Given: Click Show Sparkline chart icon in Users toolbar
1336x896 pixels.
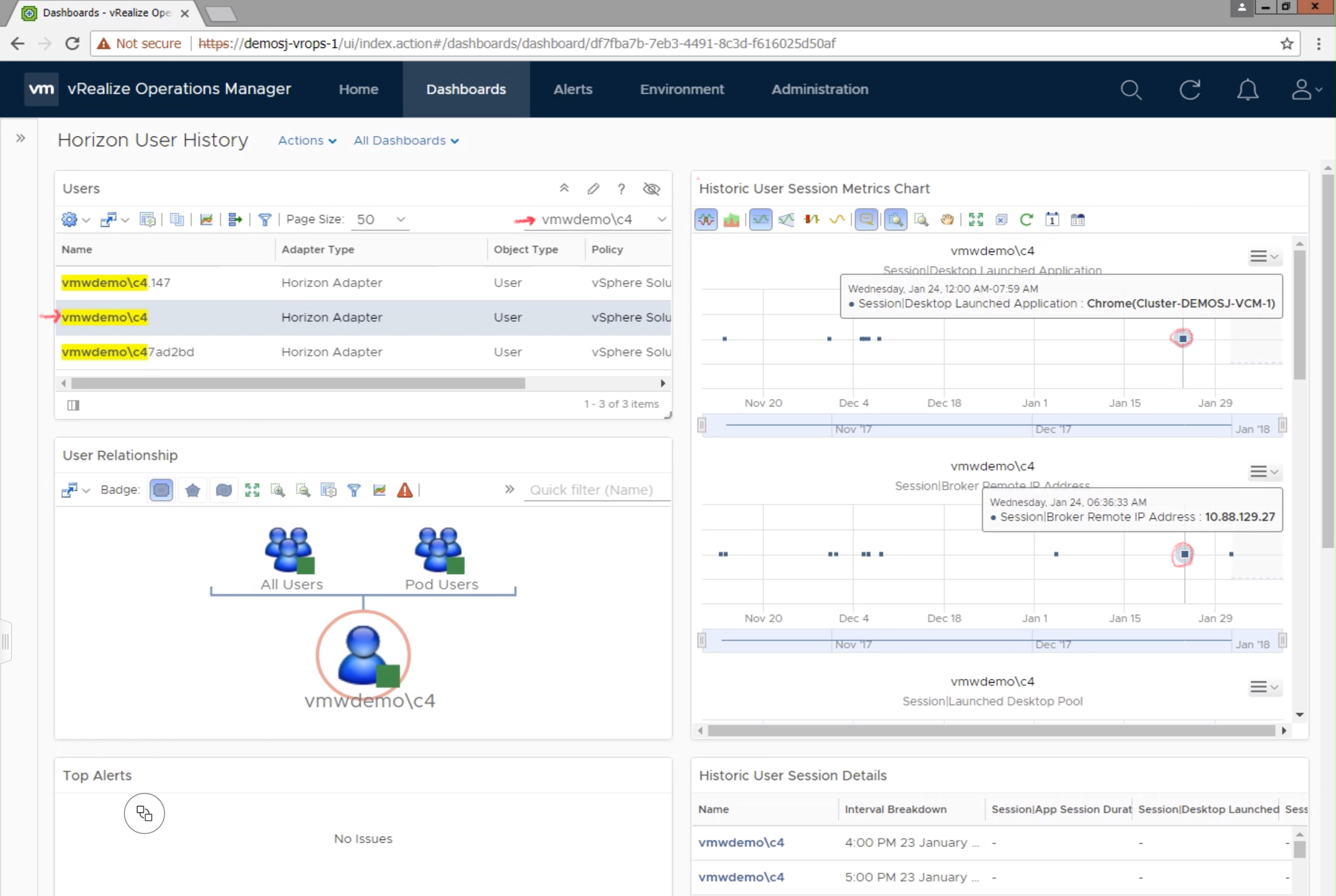Looking at the screenshot, I should click(x=206, y=220).
